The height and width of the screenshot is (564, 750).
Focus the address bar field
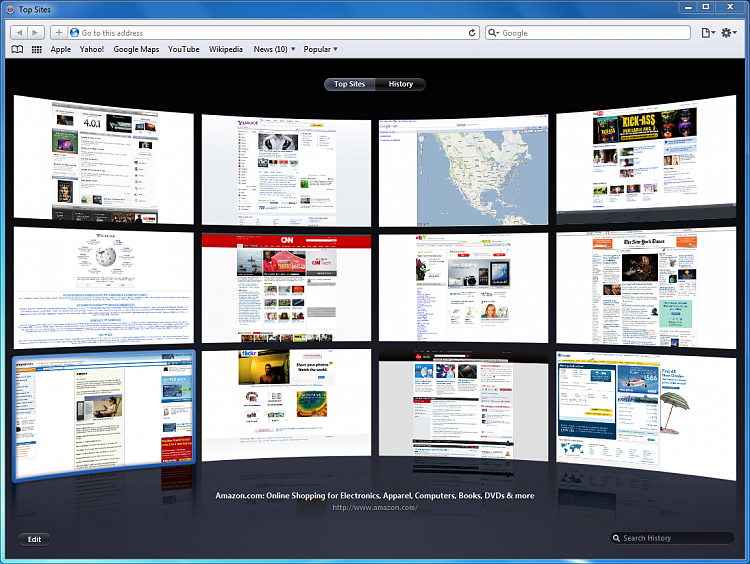tap(274, 33)
